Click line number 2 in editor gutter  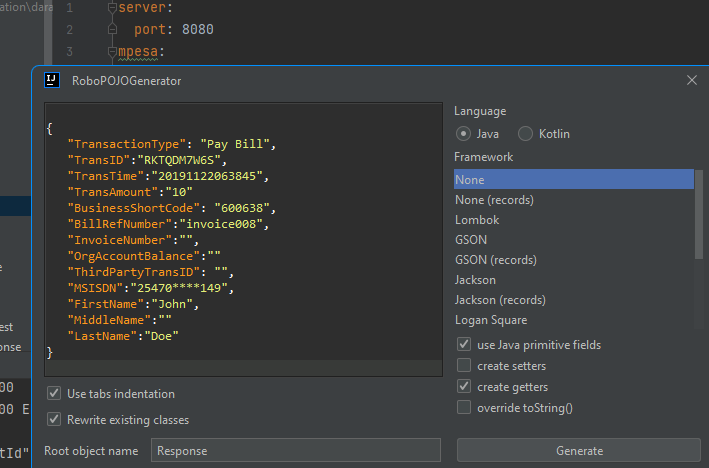coord(70,30)
